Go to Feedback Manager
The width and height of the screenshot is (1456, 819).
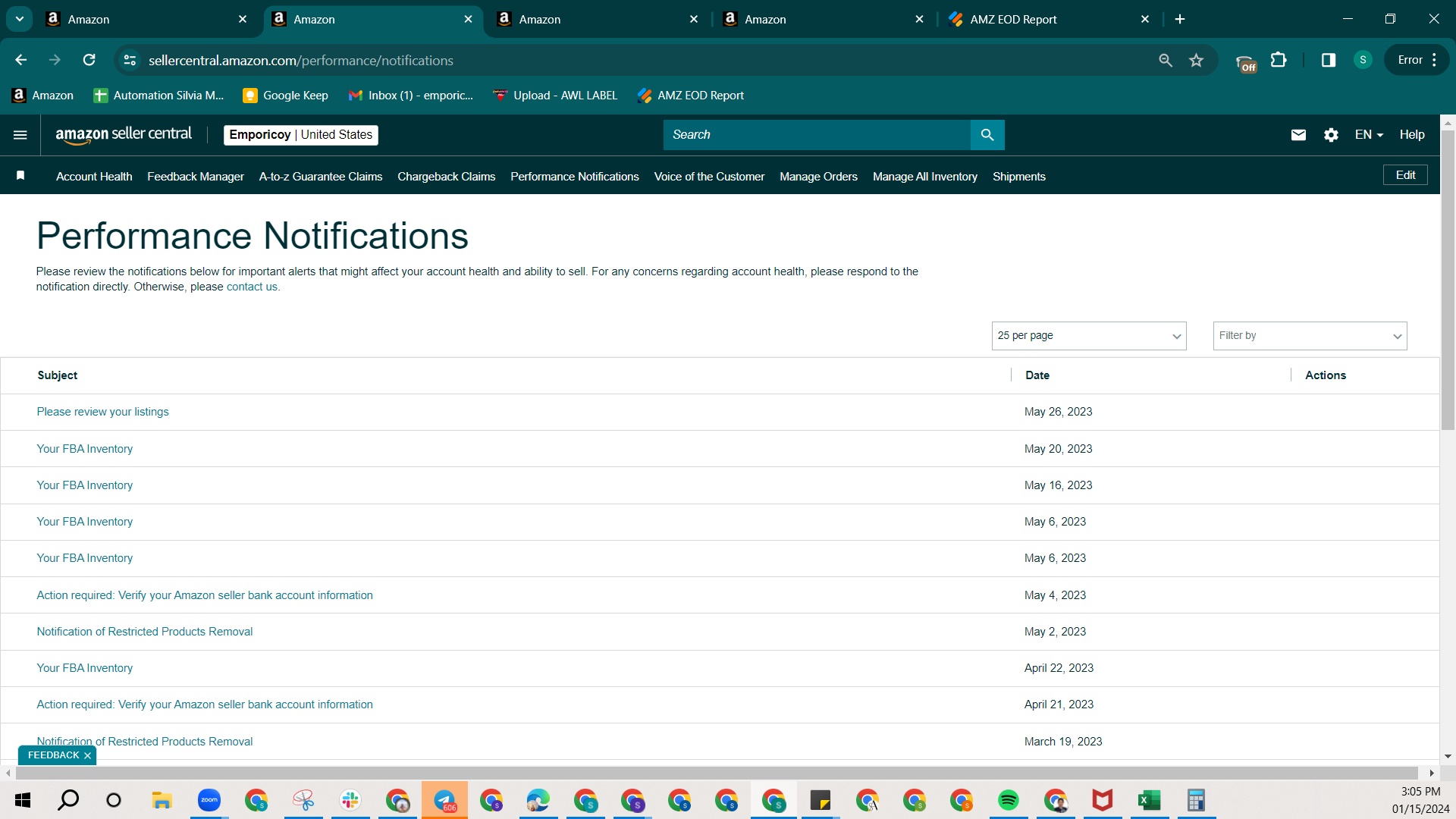pos(196,177)
